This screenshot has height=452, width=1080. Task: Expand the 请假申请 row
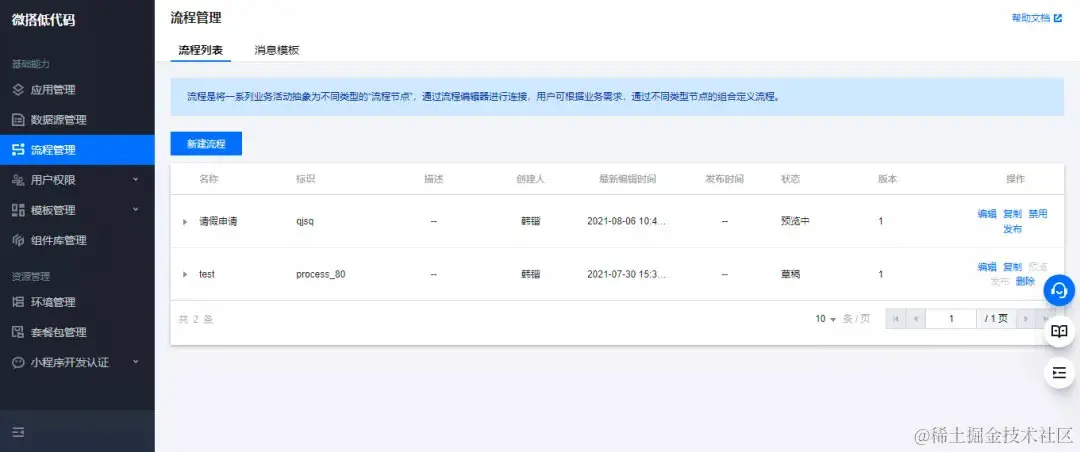pyautogui.click(x=185, y=222)
